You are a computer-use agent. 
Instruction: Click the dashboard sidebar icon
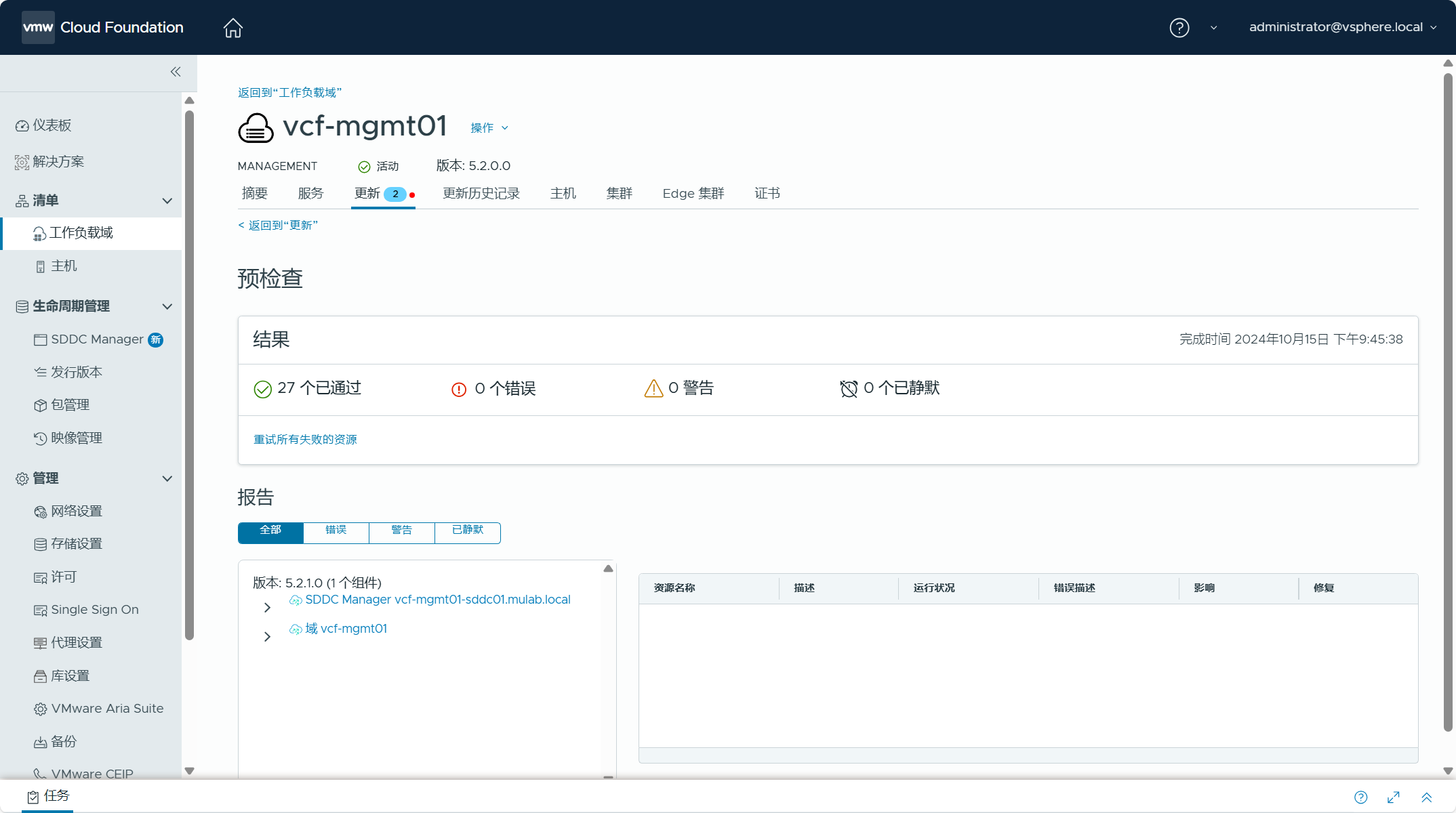(22, 125)
